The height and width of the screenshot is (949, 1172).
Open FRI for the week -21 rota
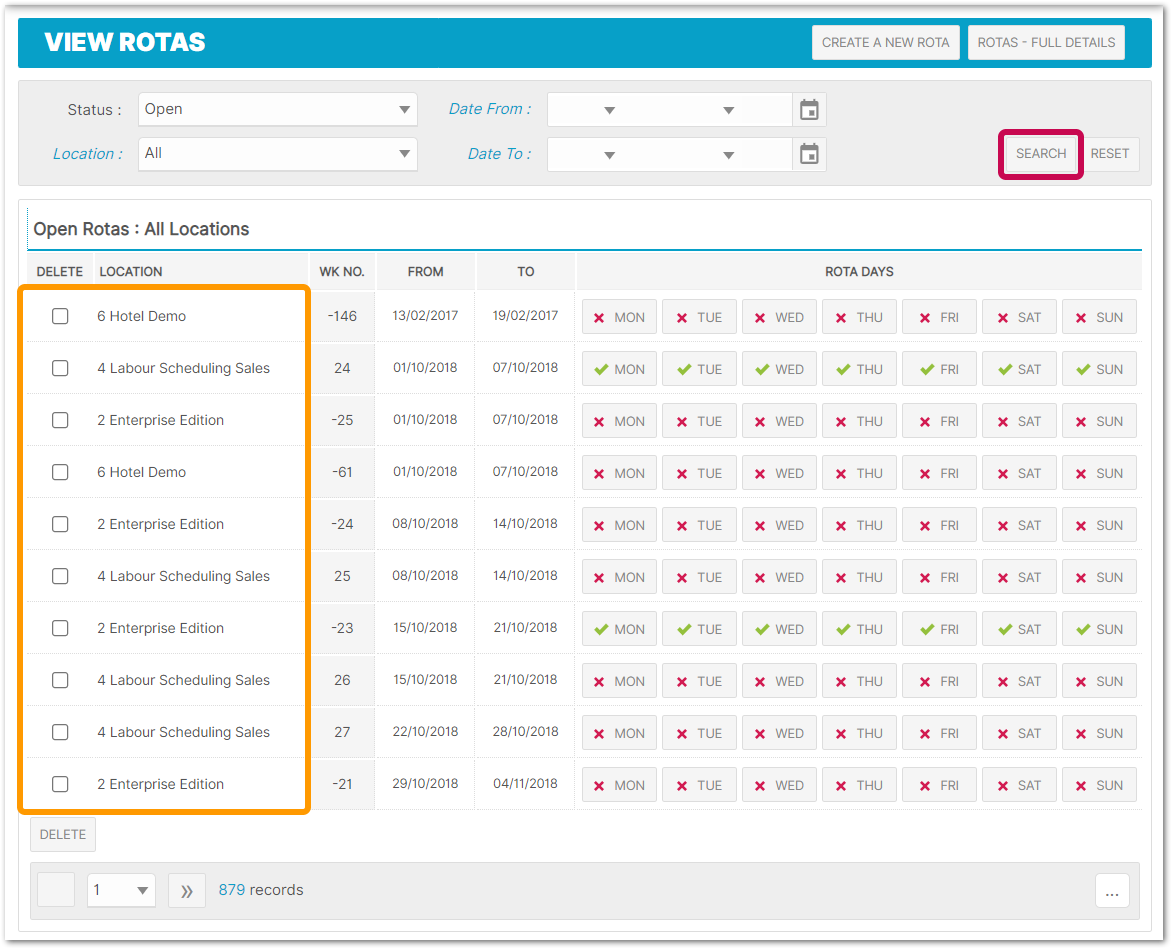coord(940,785)
